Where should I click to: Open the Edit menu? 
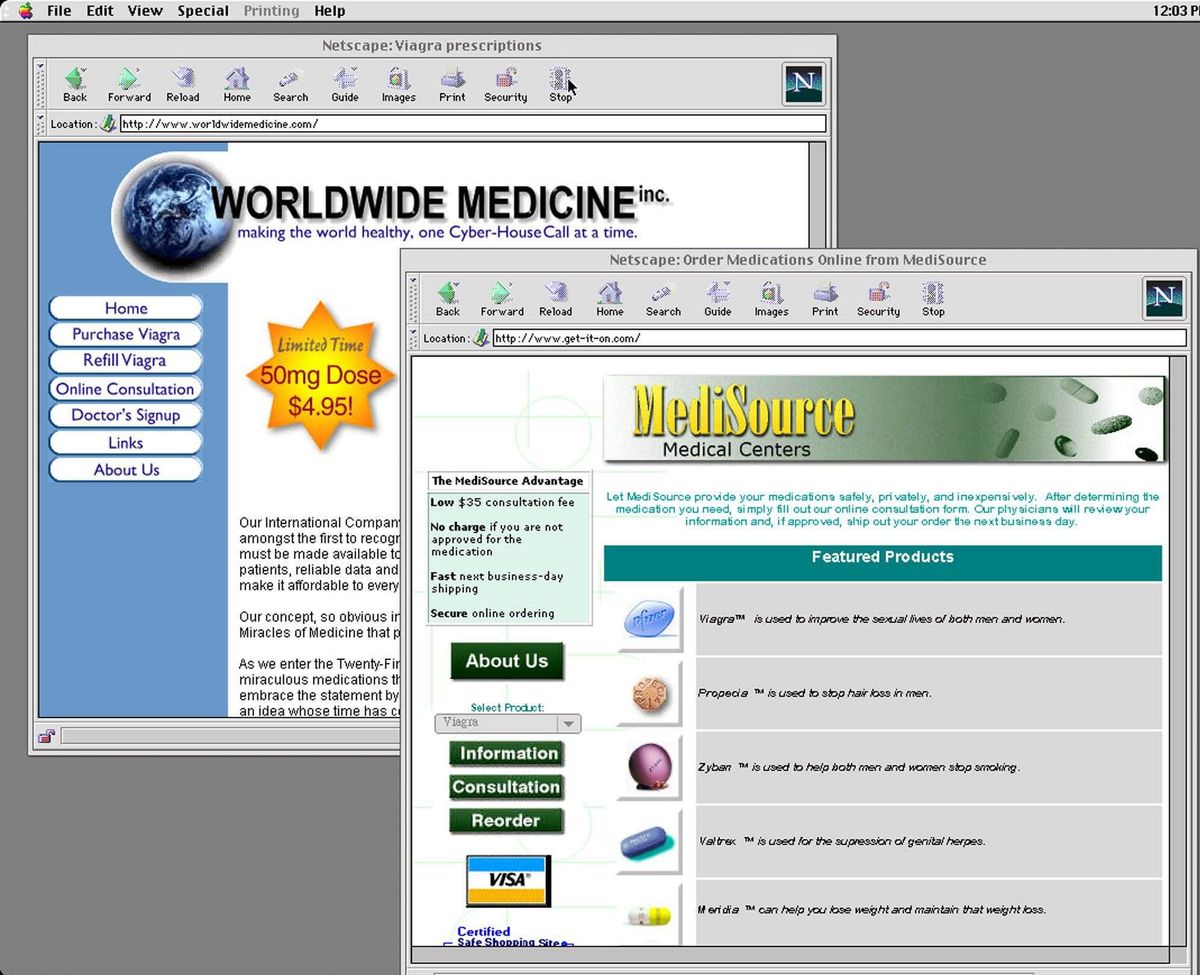99,11
